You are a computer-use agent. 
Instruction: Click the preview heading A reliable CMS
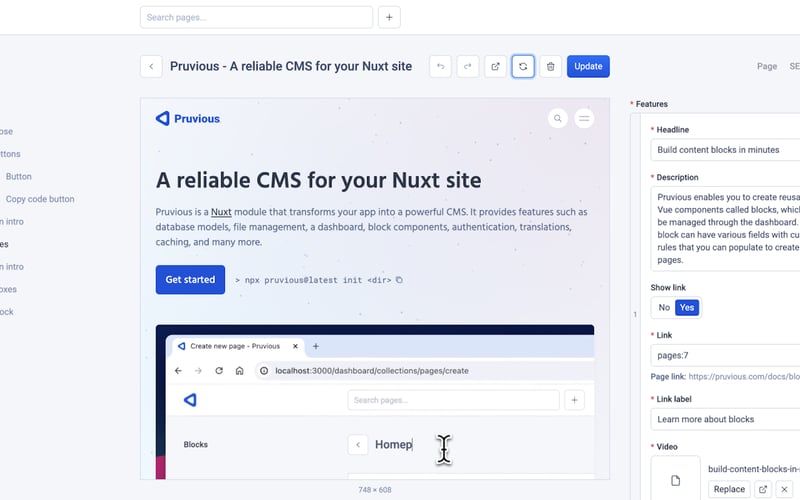(x=318, y=180)
